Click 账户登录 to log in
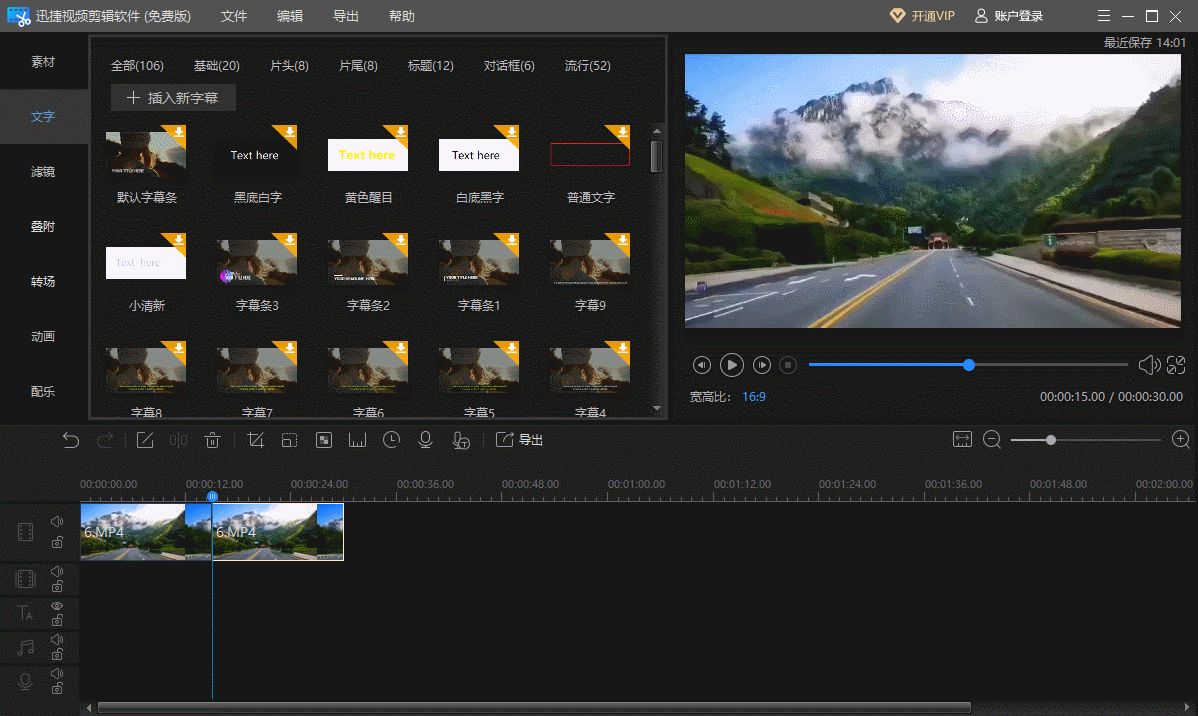Screen dimensions: 1198x716 [x=1009, y=16]
